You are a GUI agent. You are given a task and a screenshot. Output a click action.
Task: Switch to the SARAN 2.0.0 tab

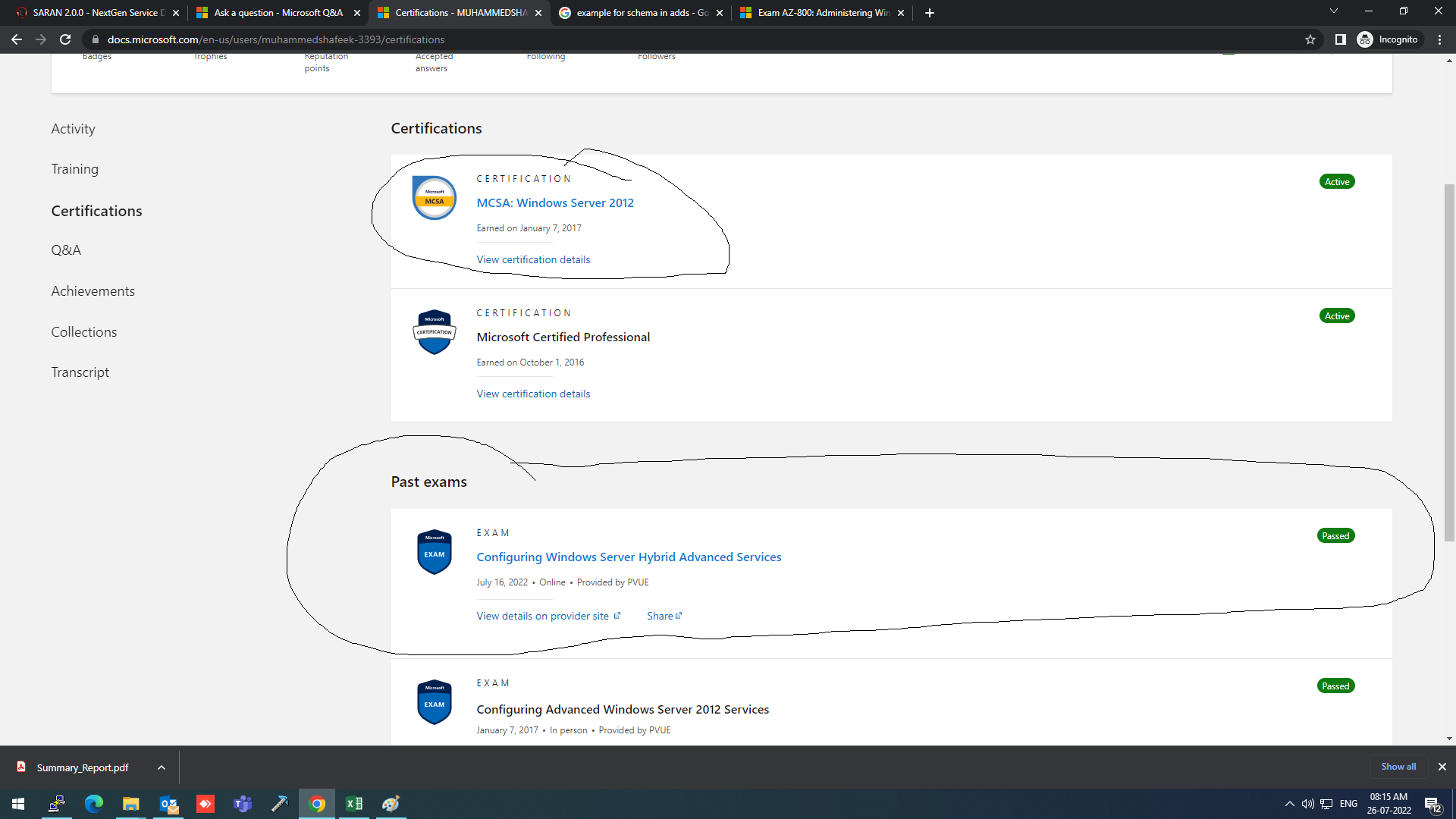point(97,13)
